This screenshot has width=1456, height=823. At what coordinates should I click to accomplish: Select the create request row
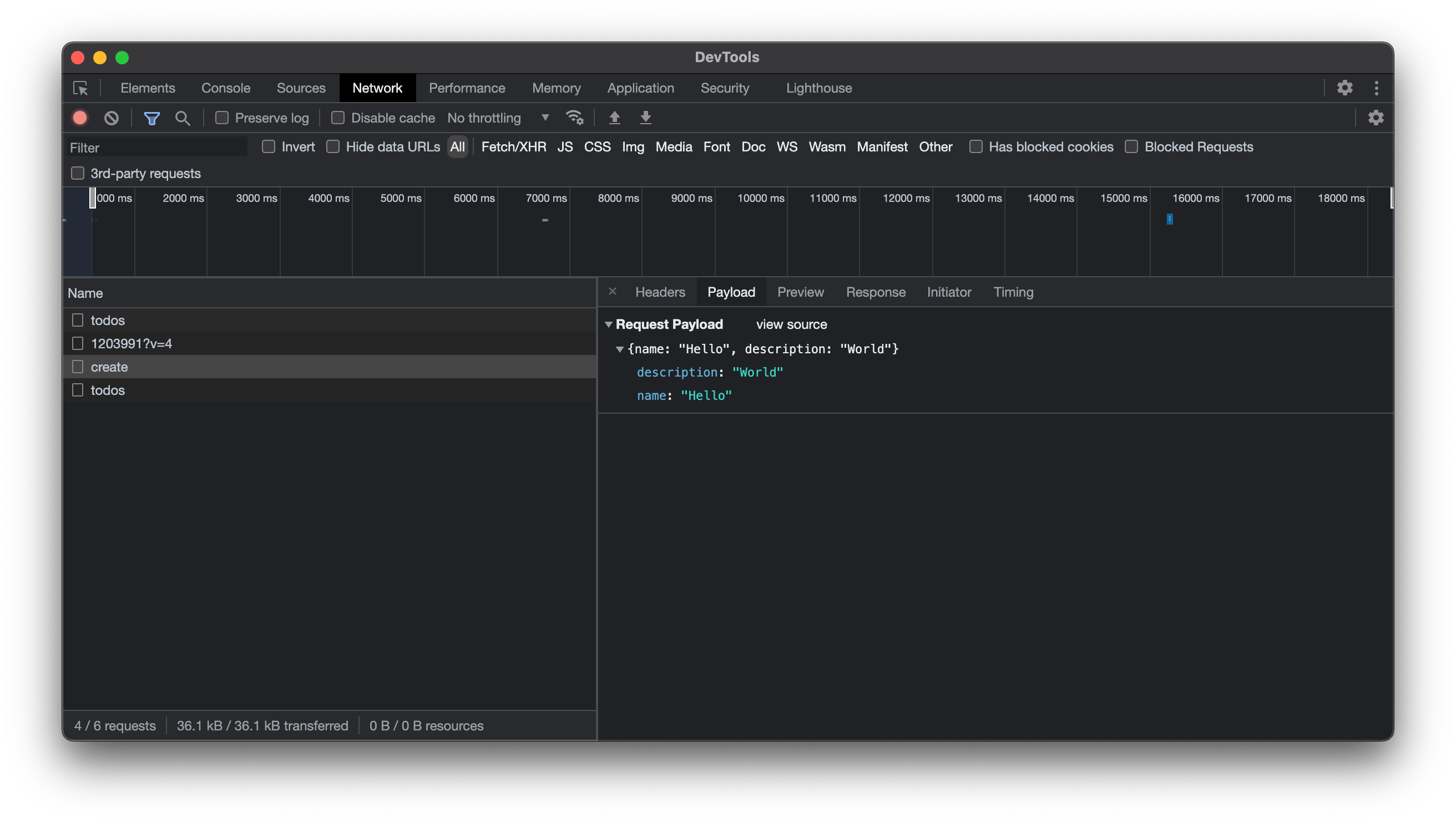pos(330,367)
